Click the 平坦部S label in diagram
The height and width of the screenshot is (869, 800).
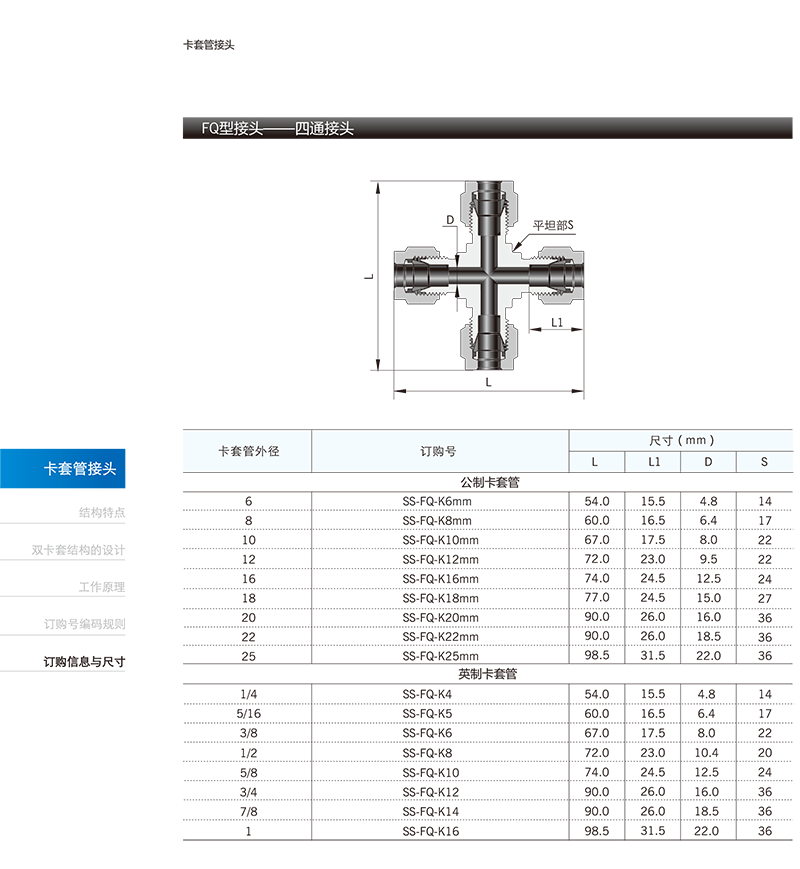coord(553,226)
